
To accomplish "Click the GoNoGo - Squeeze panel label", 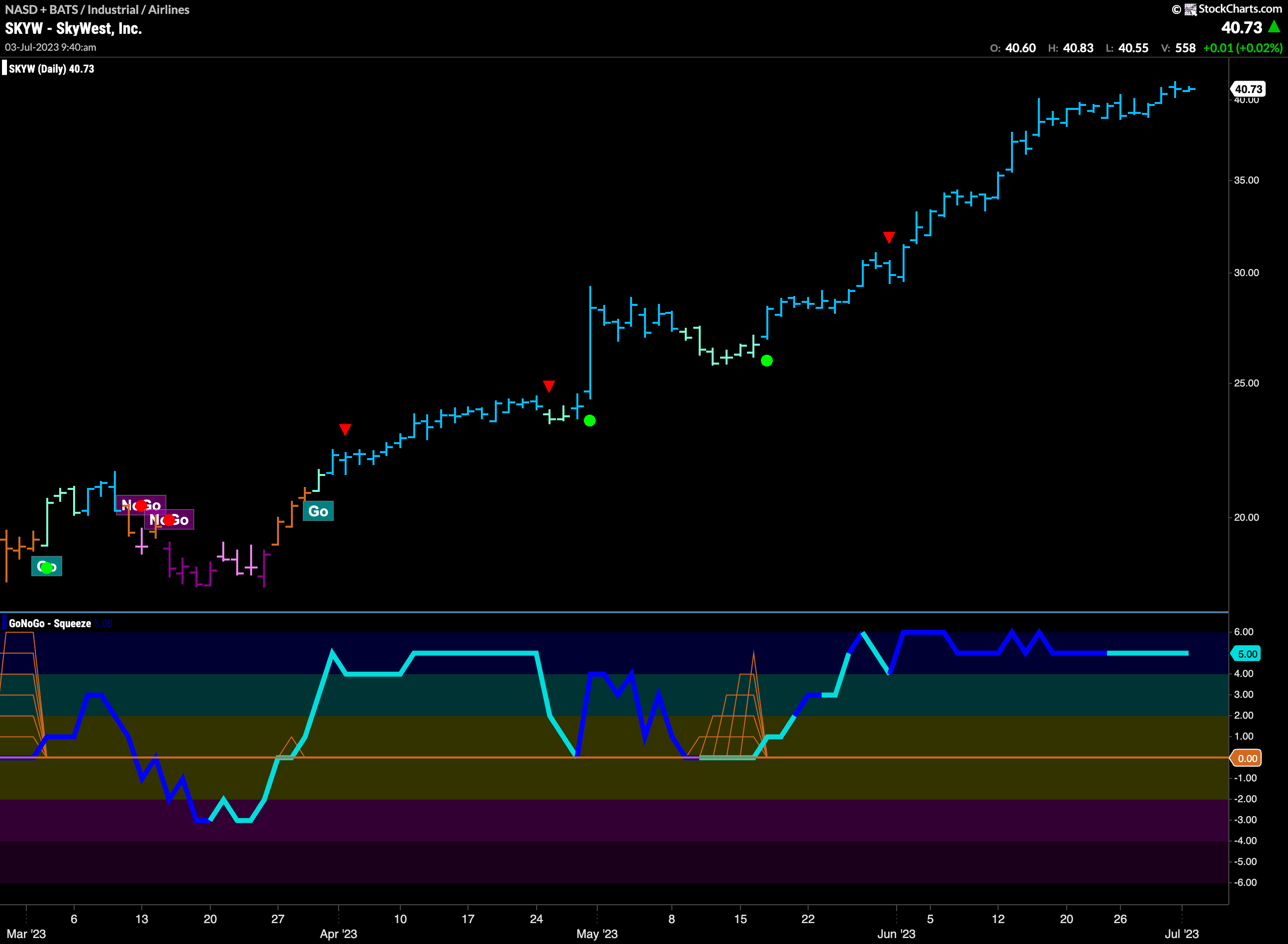I will tap(50, 623).
